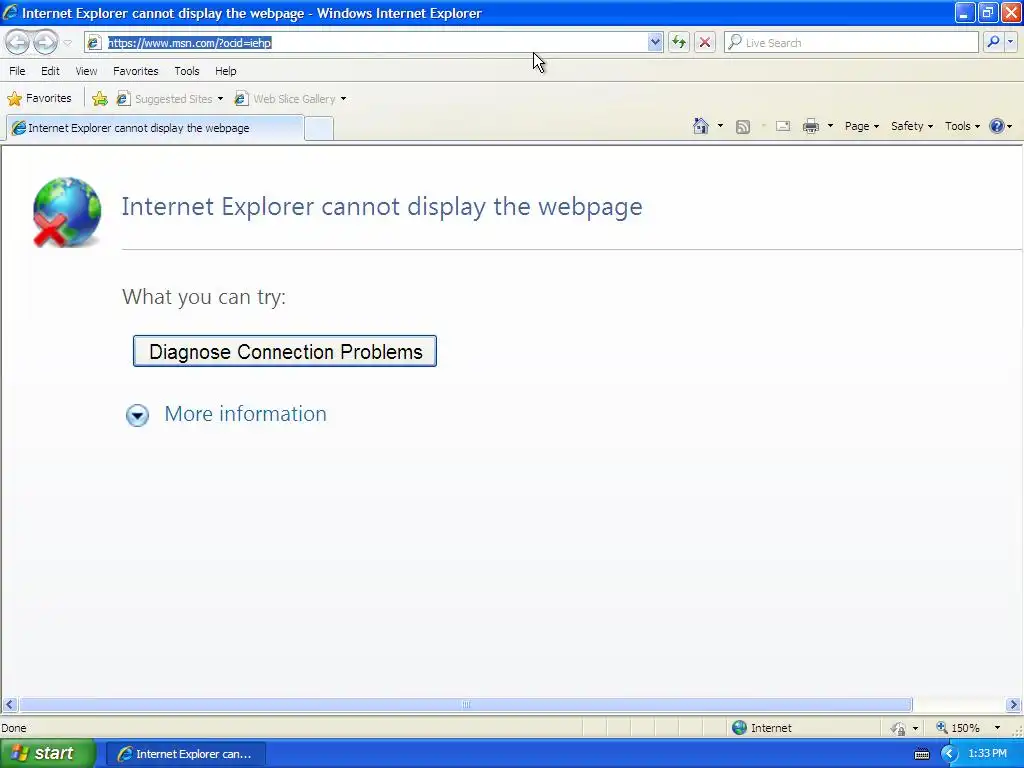This screenshot has height=768, width=1024.
Task: Click the horizontal scrollbar right arrow
Action: pyautogui.click(x=1014, y=705)
